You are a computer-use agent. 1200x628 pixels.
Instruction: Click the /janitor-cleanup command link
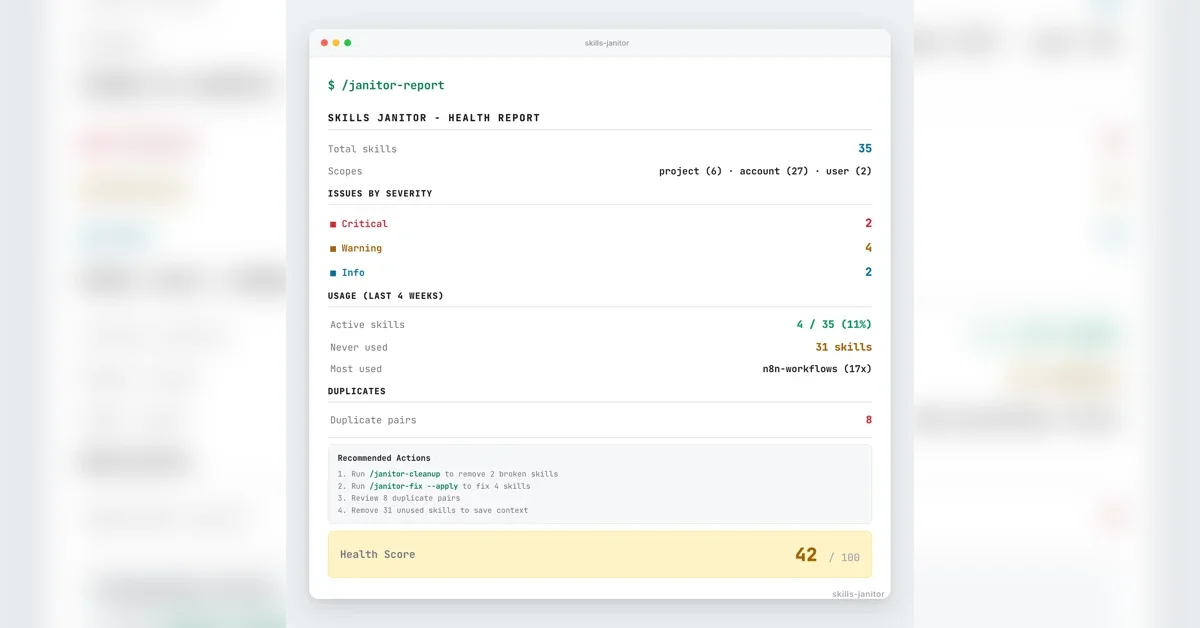click(405, 474)
